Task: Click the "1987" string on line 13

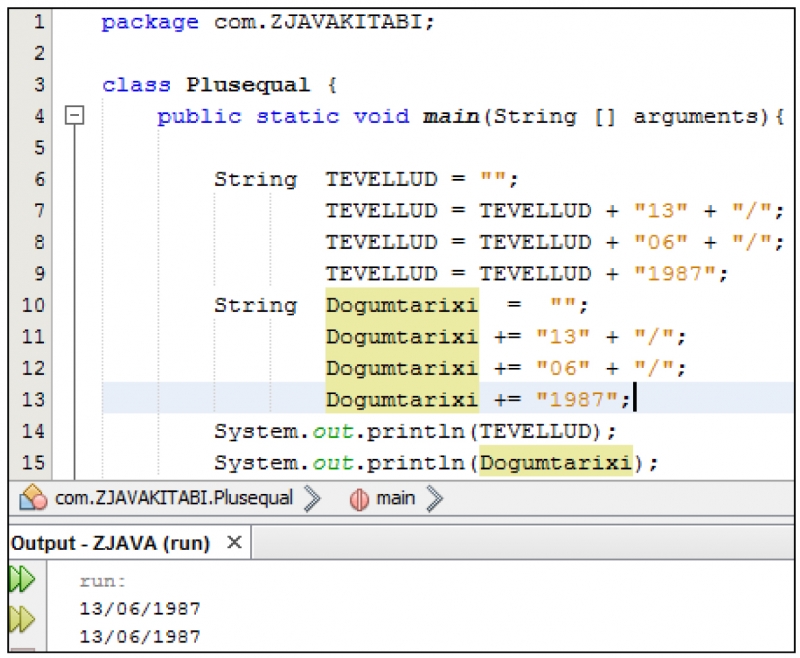Action: tap(577, 399)
